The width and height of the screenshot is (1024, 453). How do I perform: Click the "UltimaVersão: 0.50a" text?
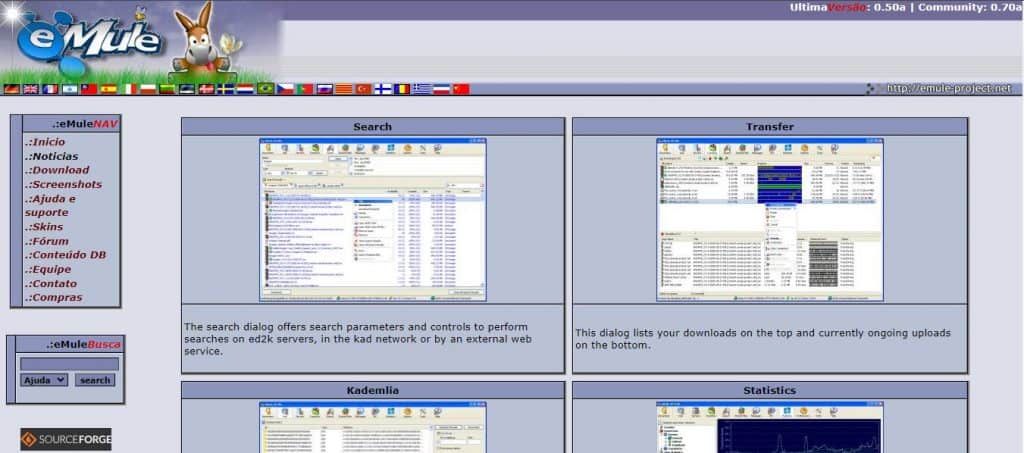click(x=848, y=8)
